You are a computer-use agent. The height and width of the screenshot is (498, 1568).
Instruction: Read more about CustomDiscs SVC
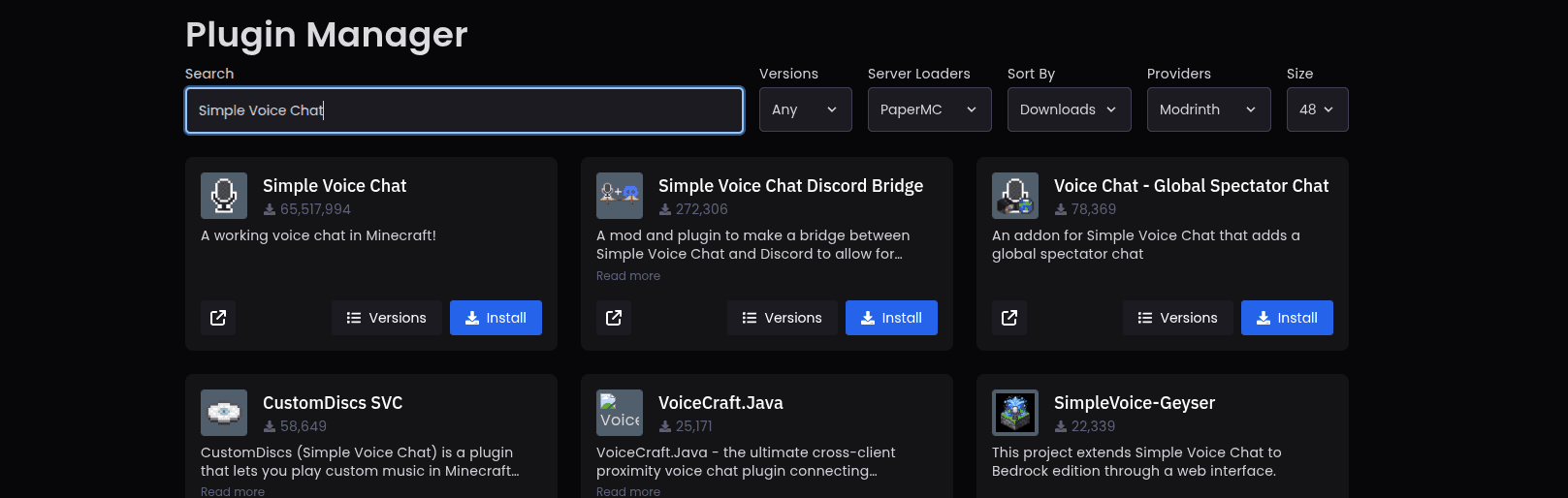(x=233, y=491)
